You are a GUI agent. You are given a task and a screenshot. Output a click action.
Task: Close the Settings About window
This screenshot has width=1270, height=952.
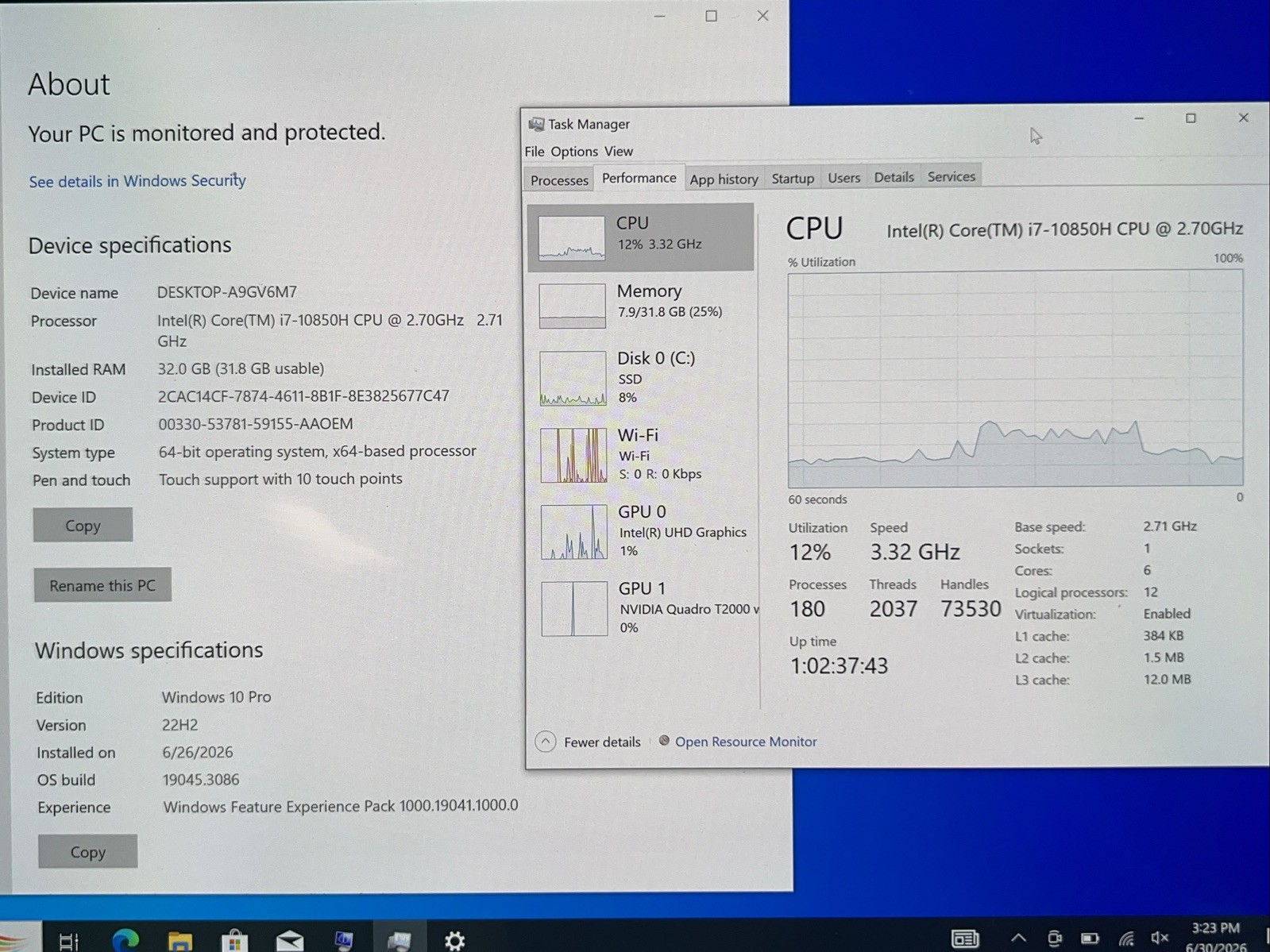coord(762,16)
